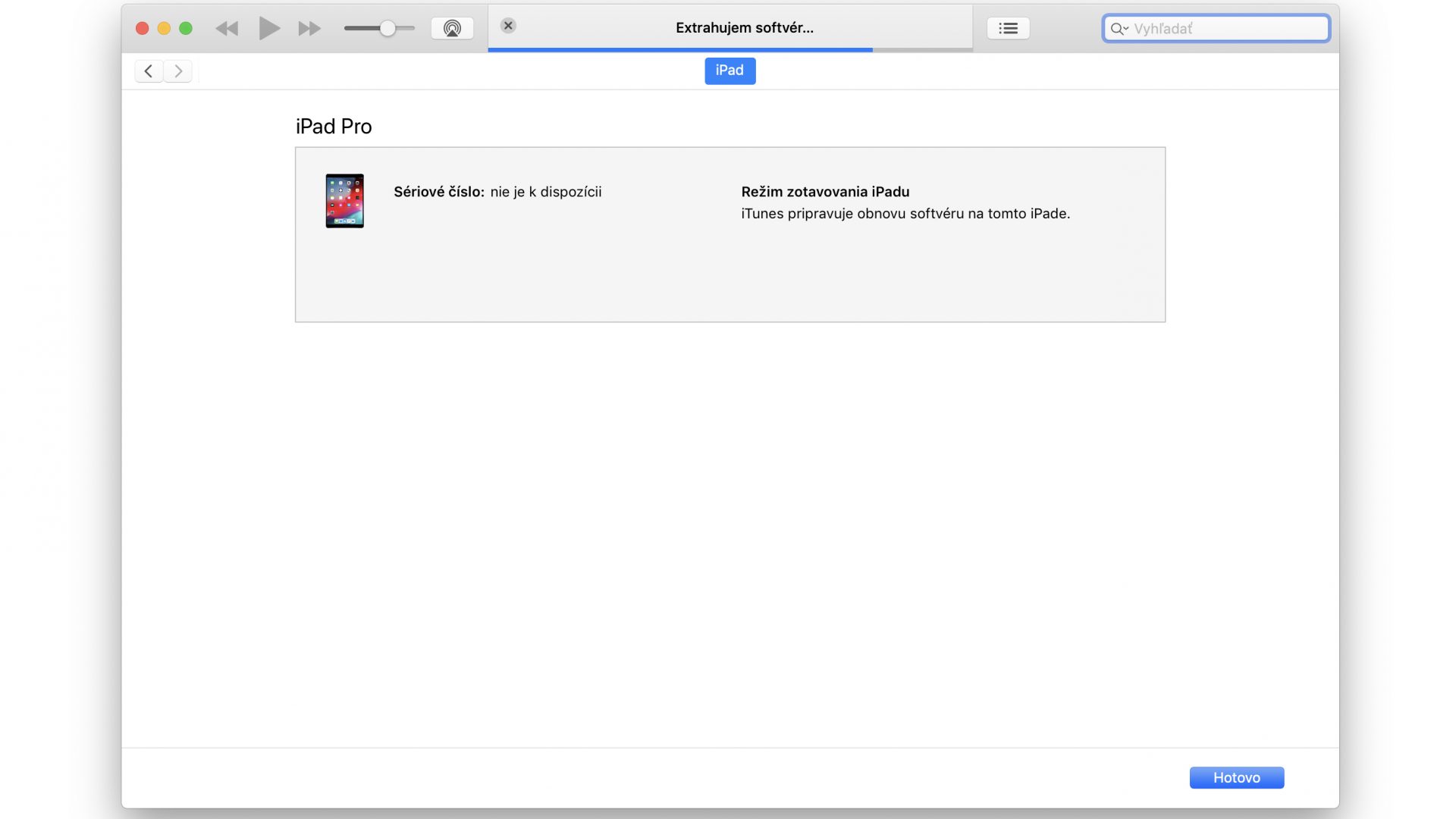The image size is (1456, 819).
Task: Focus the Vyhľadať search field
Action: 1216,29
